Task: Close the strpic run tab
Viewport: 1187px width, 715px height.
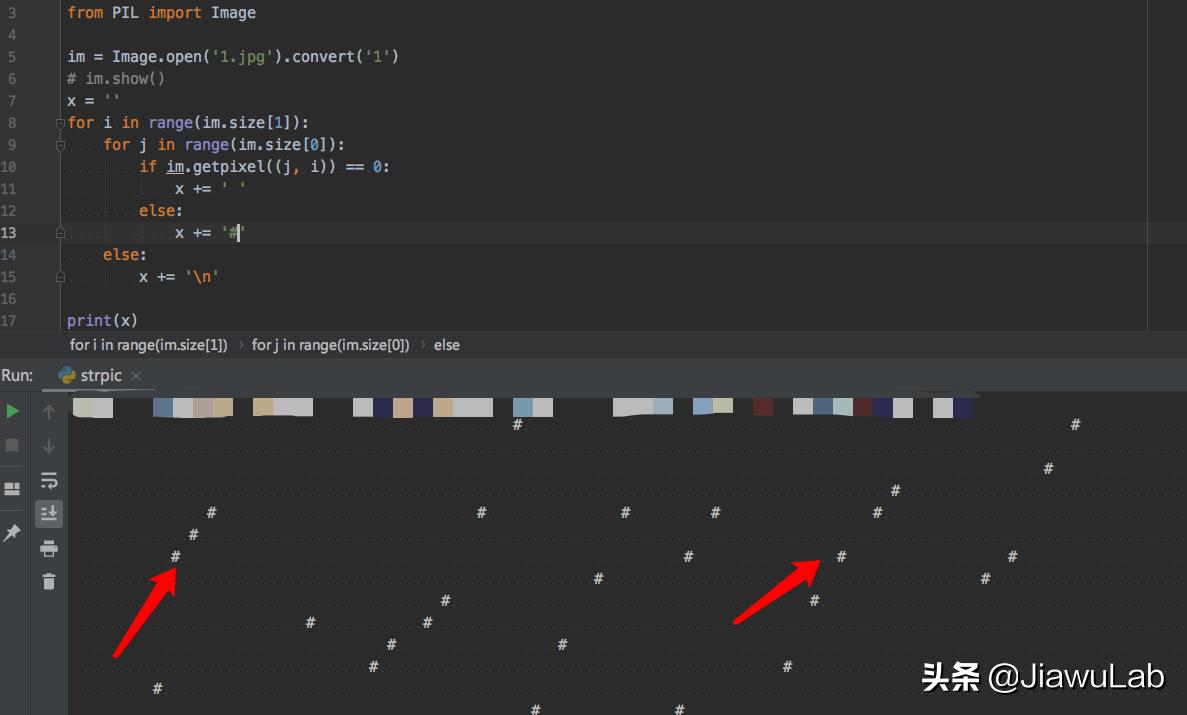Action: point(135,375)
